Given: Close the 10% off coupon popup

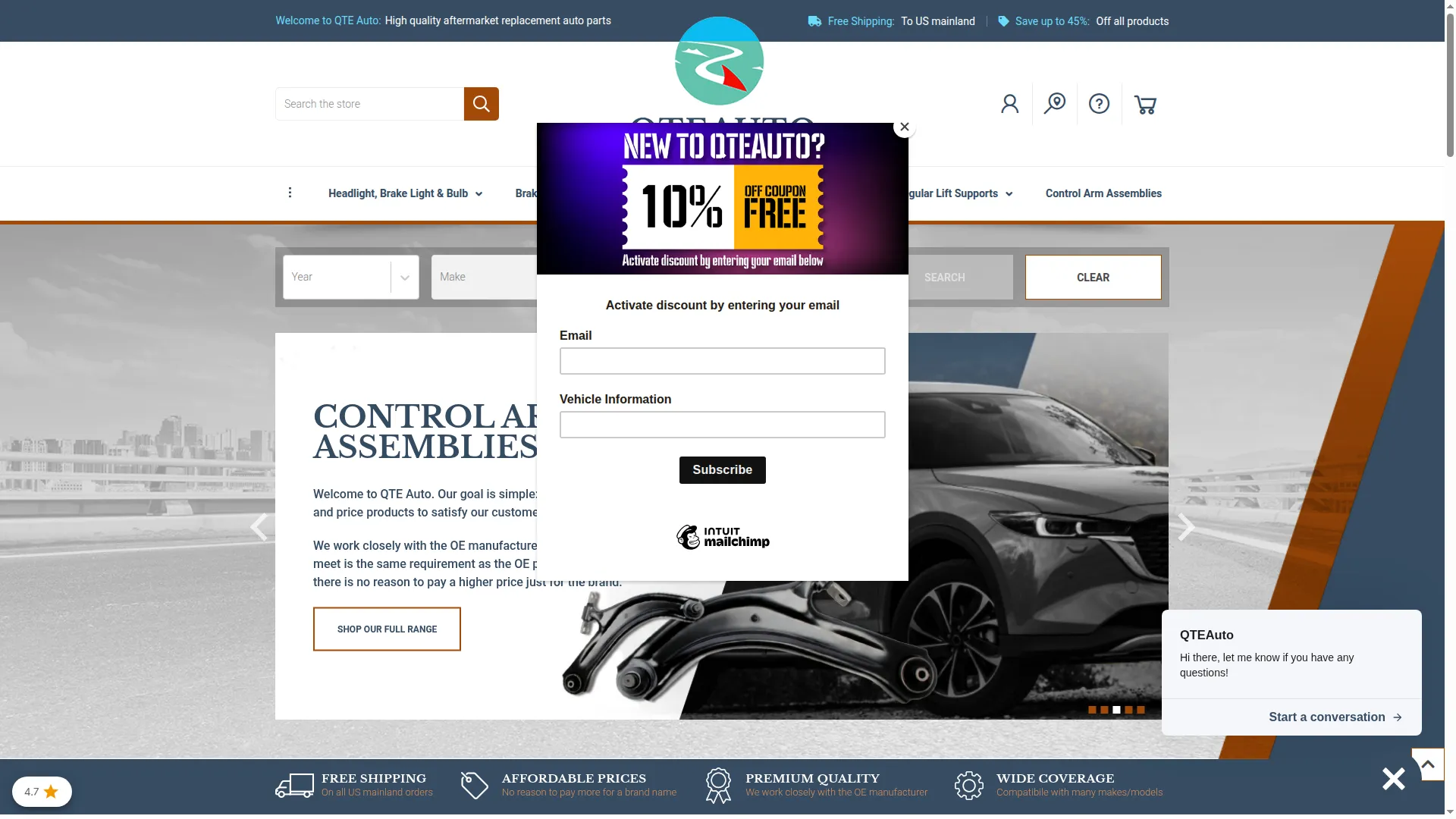Looking at the screenshot, I should click(x=904, y=127).
